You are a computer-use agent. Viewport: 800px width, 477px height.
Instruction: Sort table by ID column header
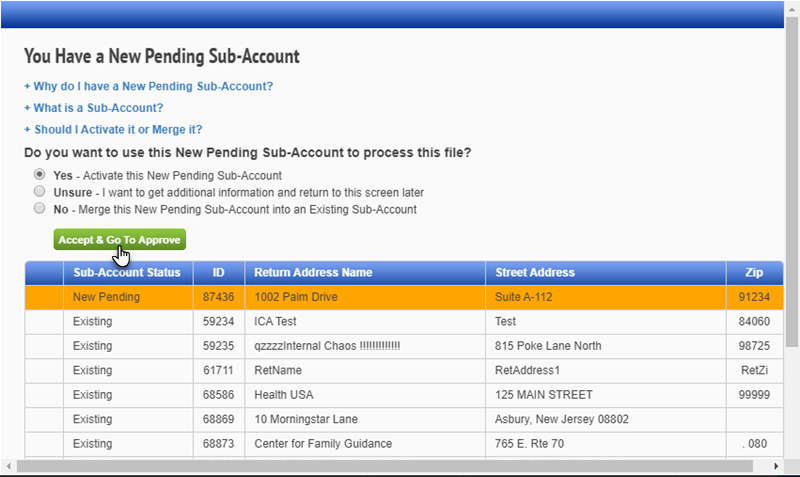click(x=218, y=272)
